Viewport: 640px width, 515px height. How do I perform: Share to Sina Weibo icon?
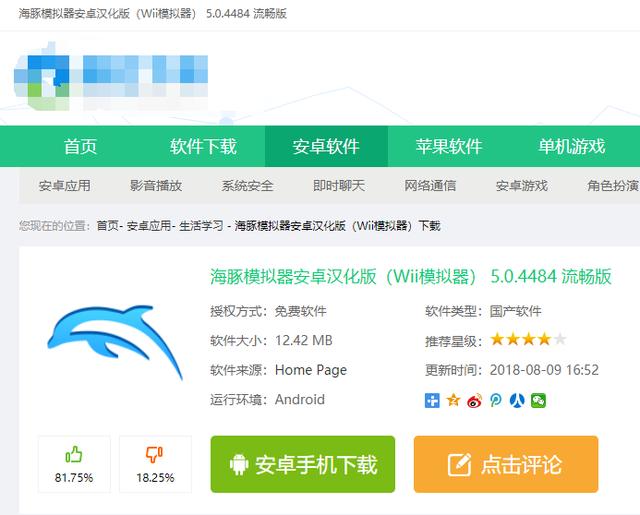pyautogui.click(x=475, y=400)
